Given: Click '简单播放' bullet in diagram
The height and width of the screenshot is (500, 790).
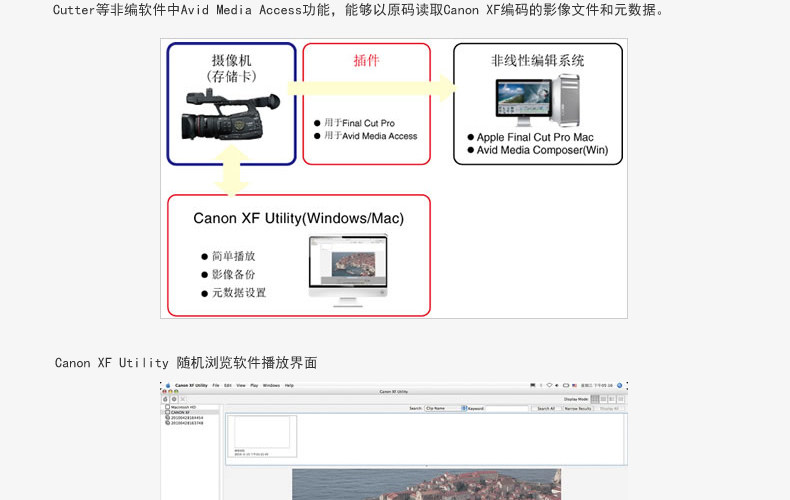Looking at the screenshot, I should 234,256.
